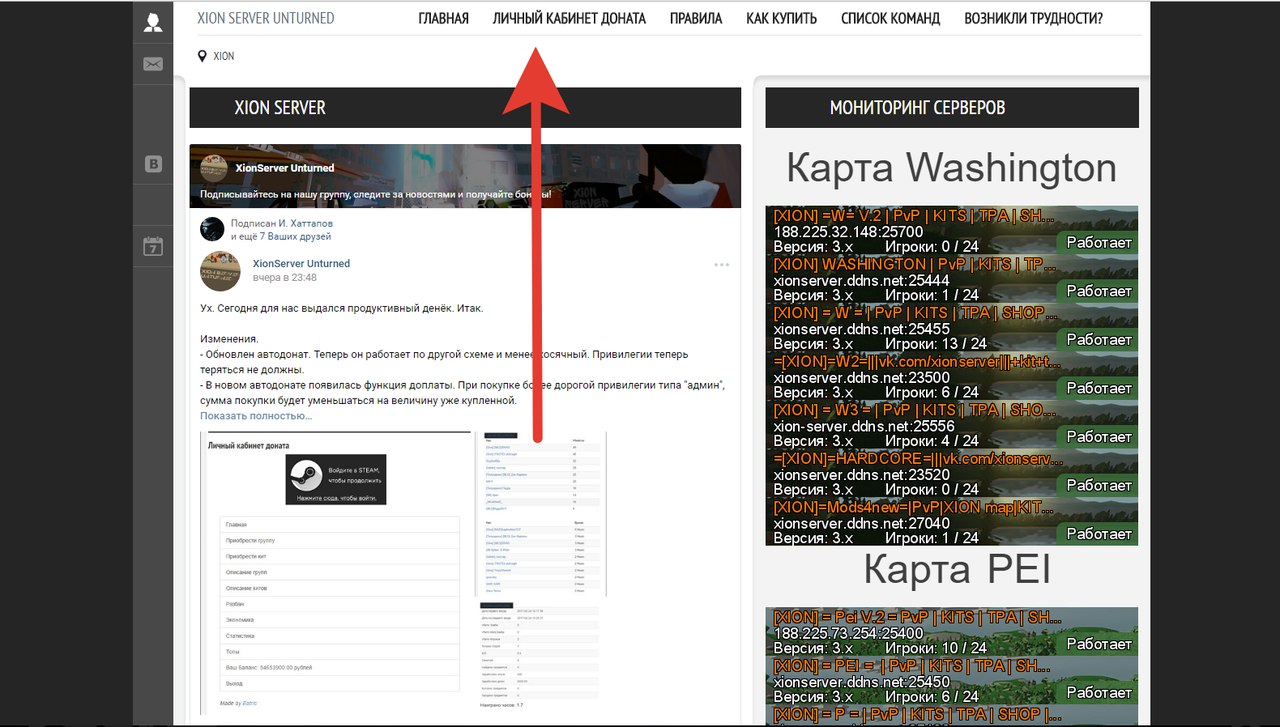Click the Карта PEI heading
The width and height of the screenshot is (1280, 727).
(957, 571)
